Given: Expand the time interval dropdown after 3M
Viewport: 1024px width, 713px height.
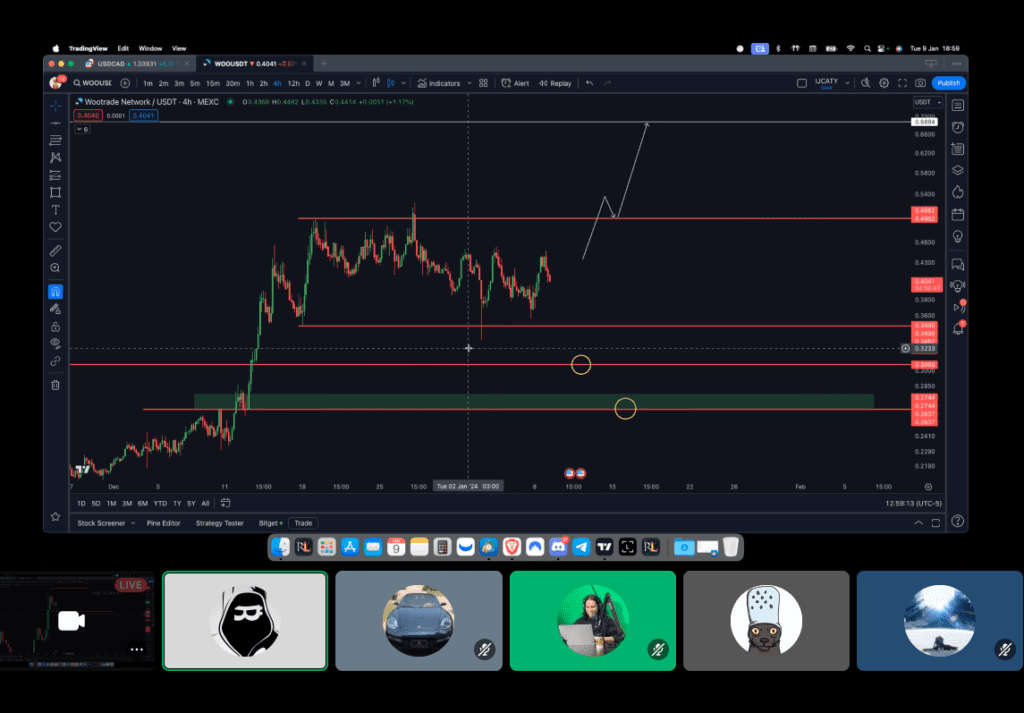Looking at the screenshot, I should (x=358, y=83).
